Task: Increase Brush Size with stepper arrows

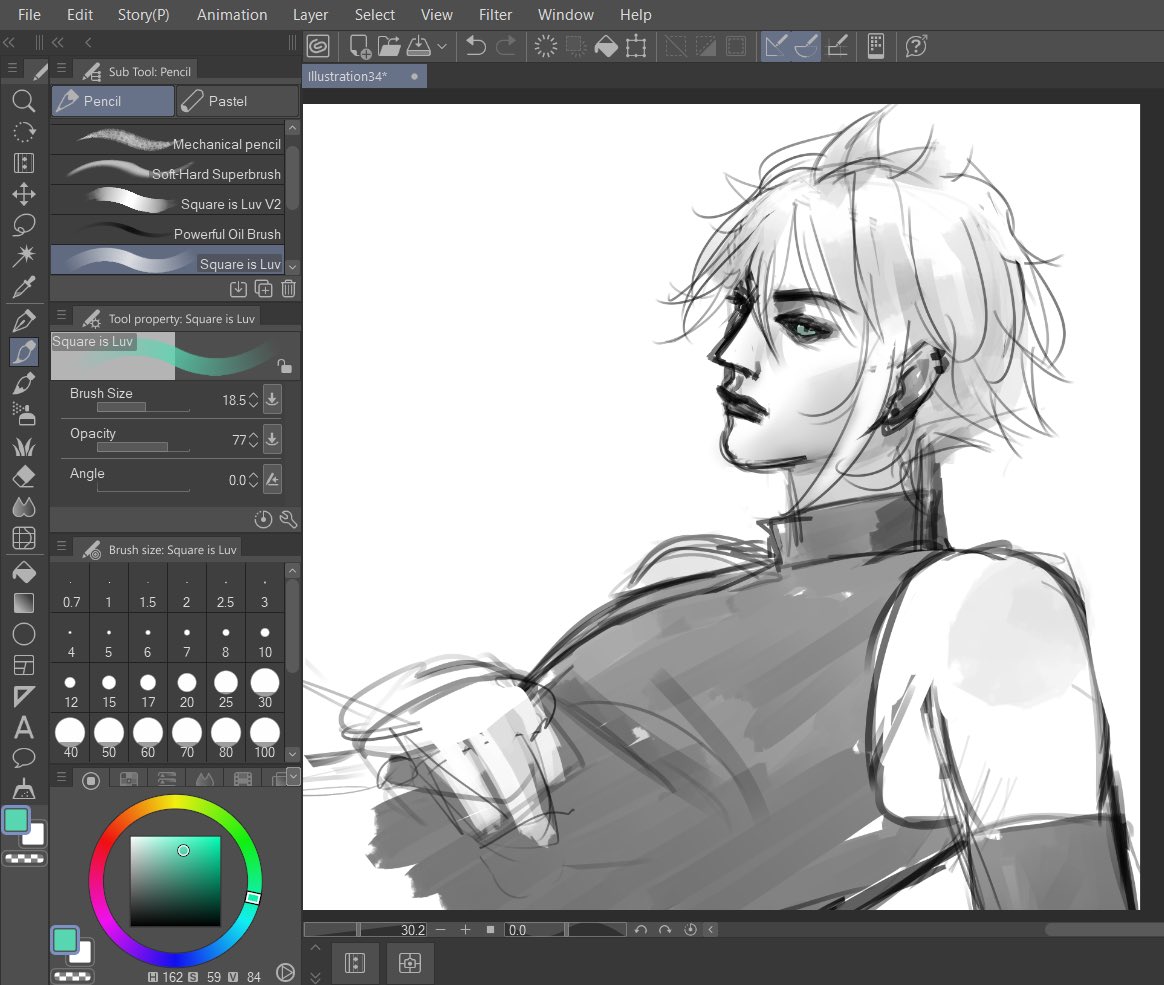Action: pyautogui.click(x=254, y=400)
